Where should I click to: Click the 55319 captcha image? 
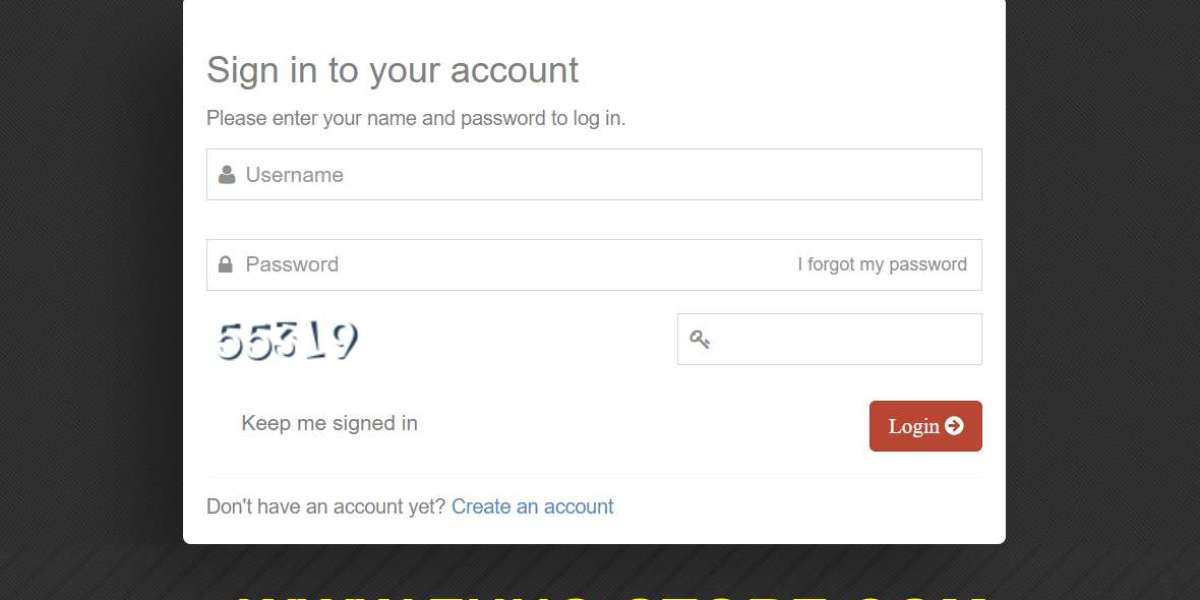[x=287, y=341]
